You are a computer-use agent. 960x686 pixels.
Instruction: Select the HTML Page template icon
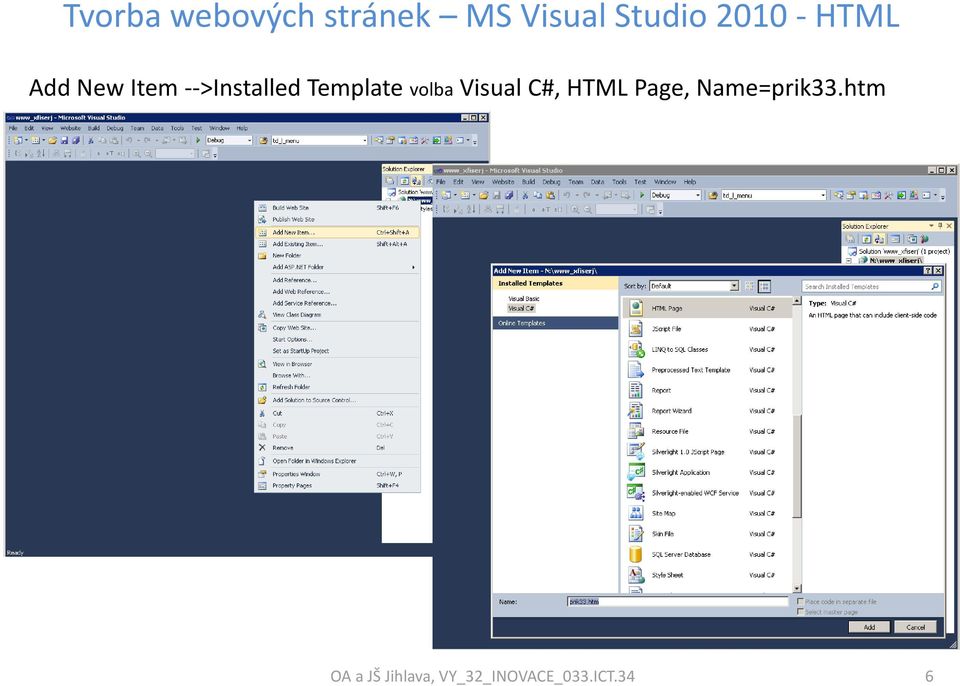click(x=636, y=308)
